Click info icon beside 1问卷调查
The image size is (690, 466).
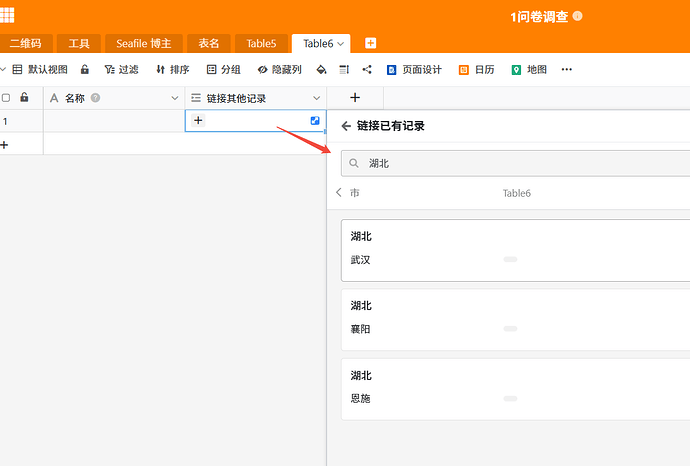click(x=578, y=16)
